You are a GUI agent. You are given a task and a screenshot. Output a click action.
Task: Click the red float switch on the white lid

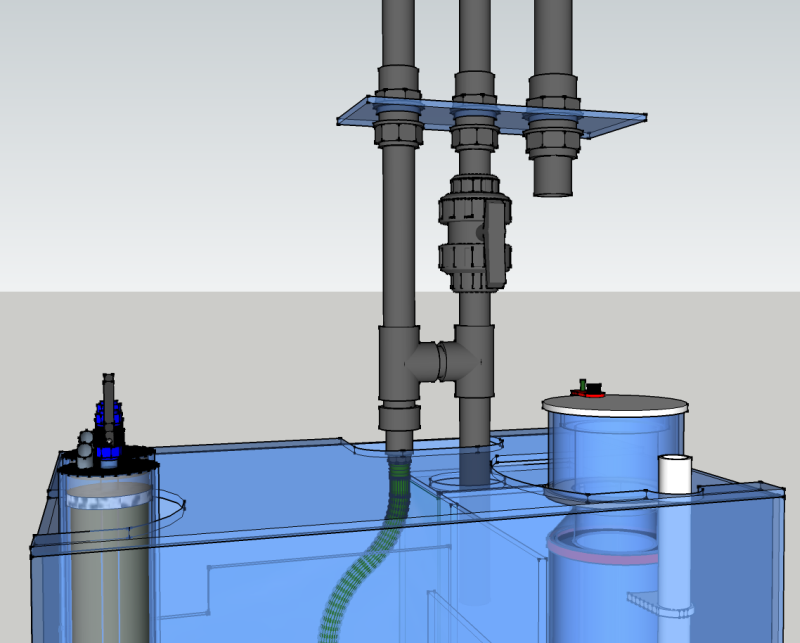588,389
